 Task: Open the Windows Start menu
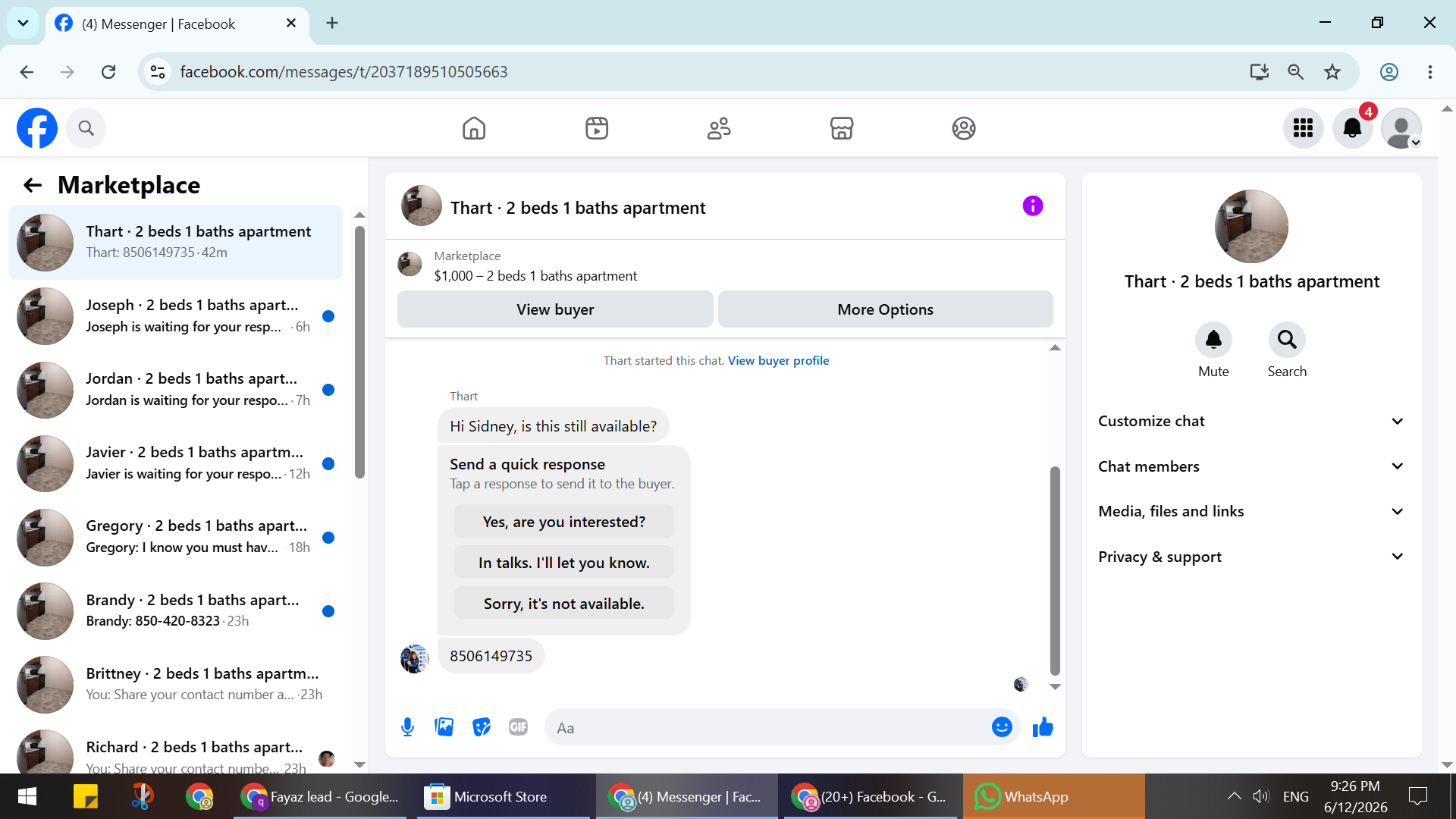point(27,796)
